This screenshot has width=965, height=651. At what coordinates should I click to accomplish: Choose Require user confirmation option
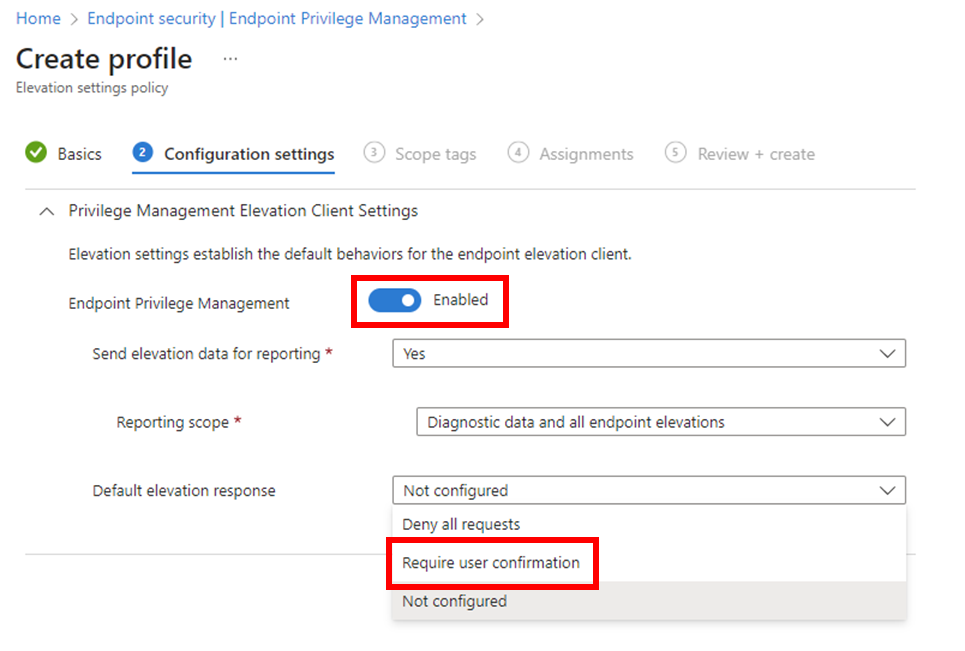(x=491, y=563)
